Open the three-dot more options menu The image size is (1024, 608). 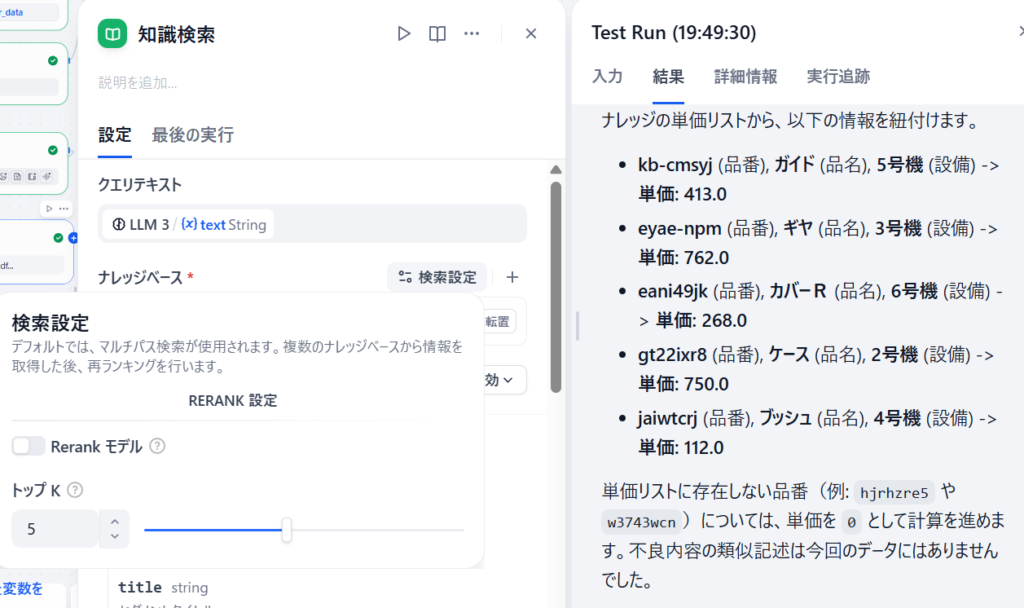coord(472,34)
